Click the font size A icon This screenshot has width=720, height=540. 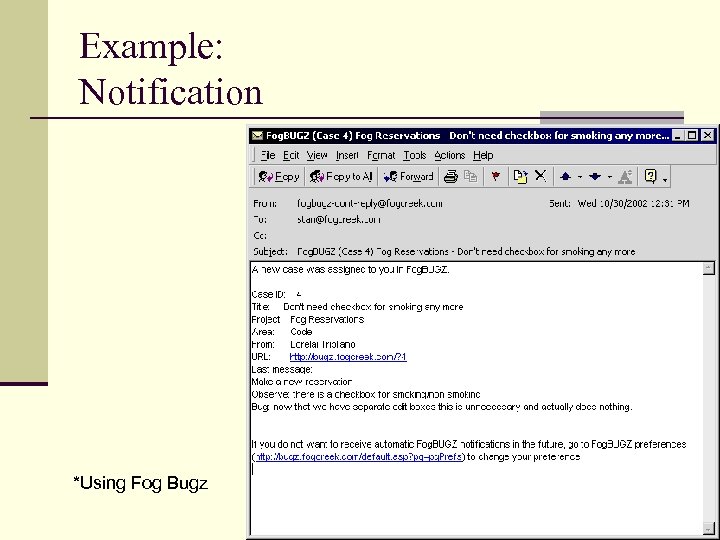[625, 176]
